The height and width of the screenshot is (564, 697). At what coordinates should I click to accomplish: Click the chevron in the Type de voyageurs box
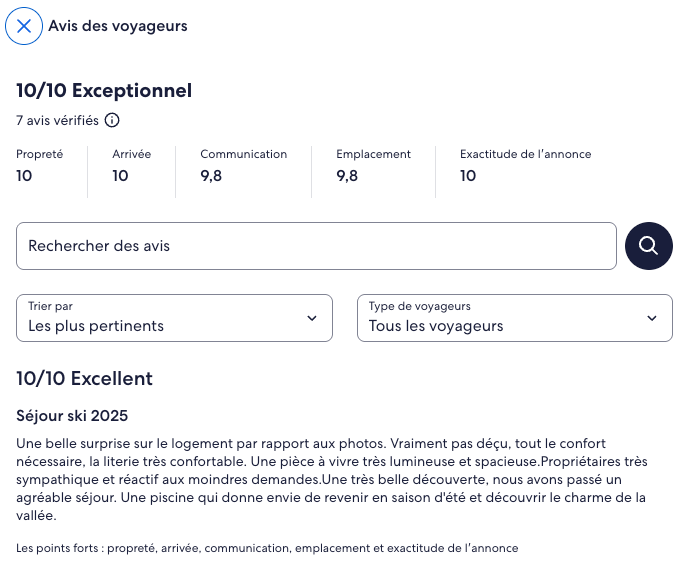pos(652,318)
